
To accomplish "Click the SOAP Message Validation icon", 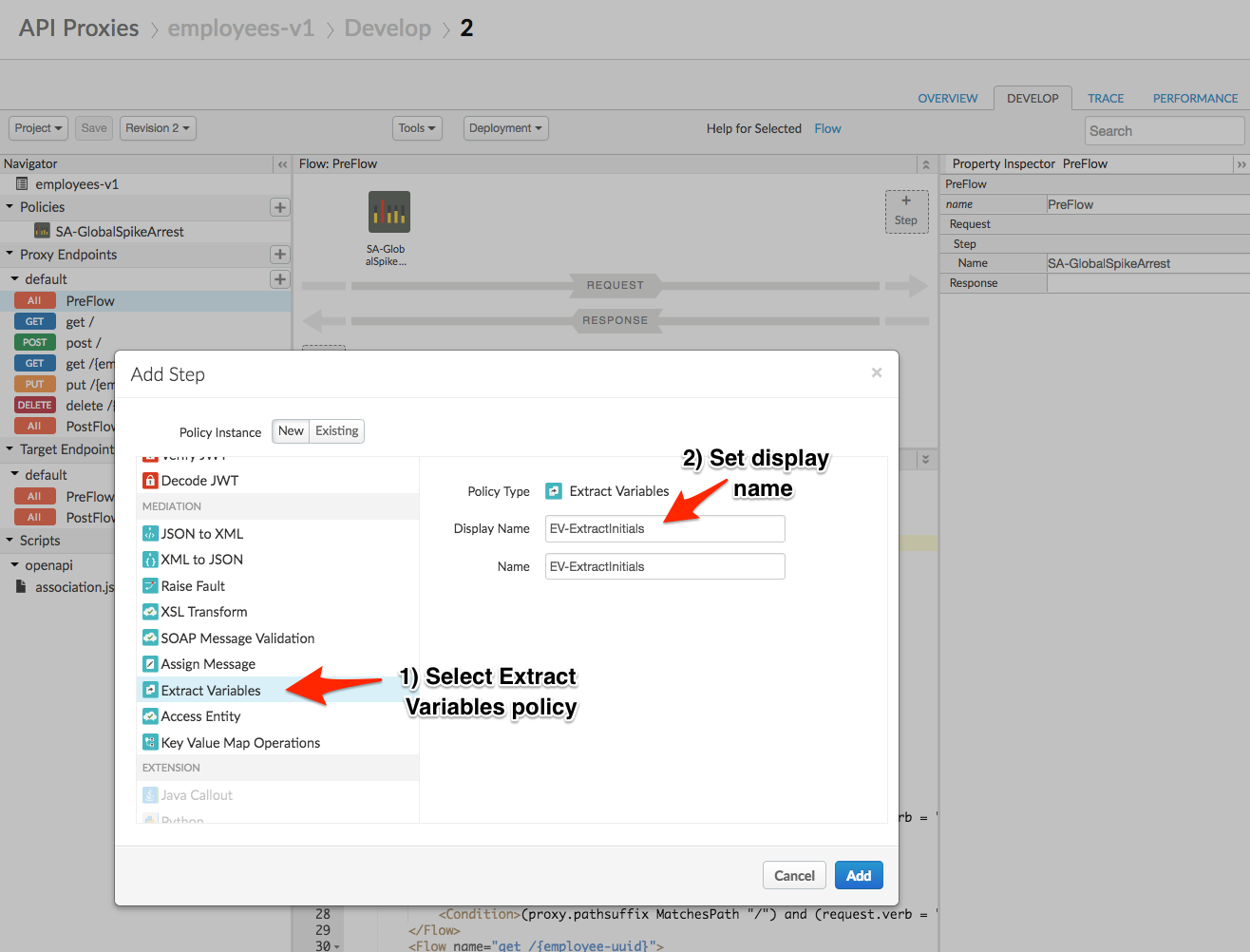I will pyautogui.click(x=149, y=638).
